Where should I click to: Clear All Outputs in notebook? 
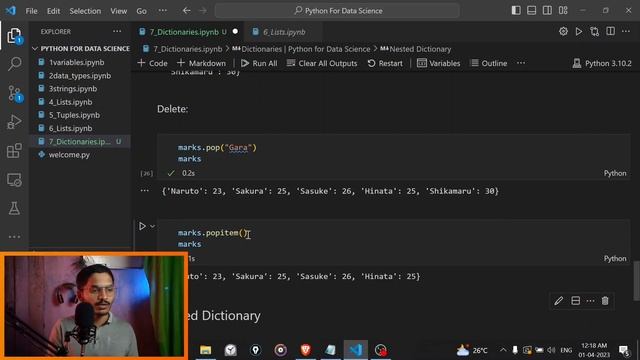pyautogui.click(x=322, y=63)
